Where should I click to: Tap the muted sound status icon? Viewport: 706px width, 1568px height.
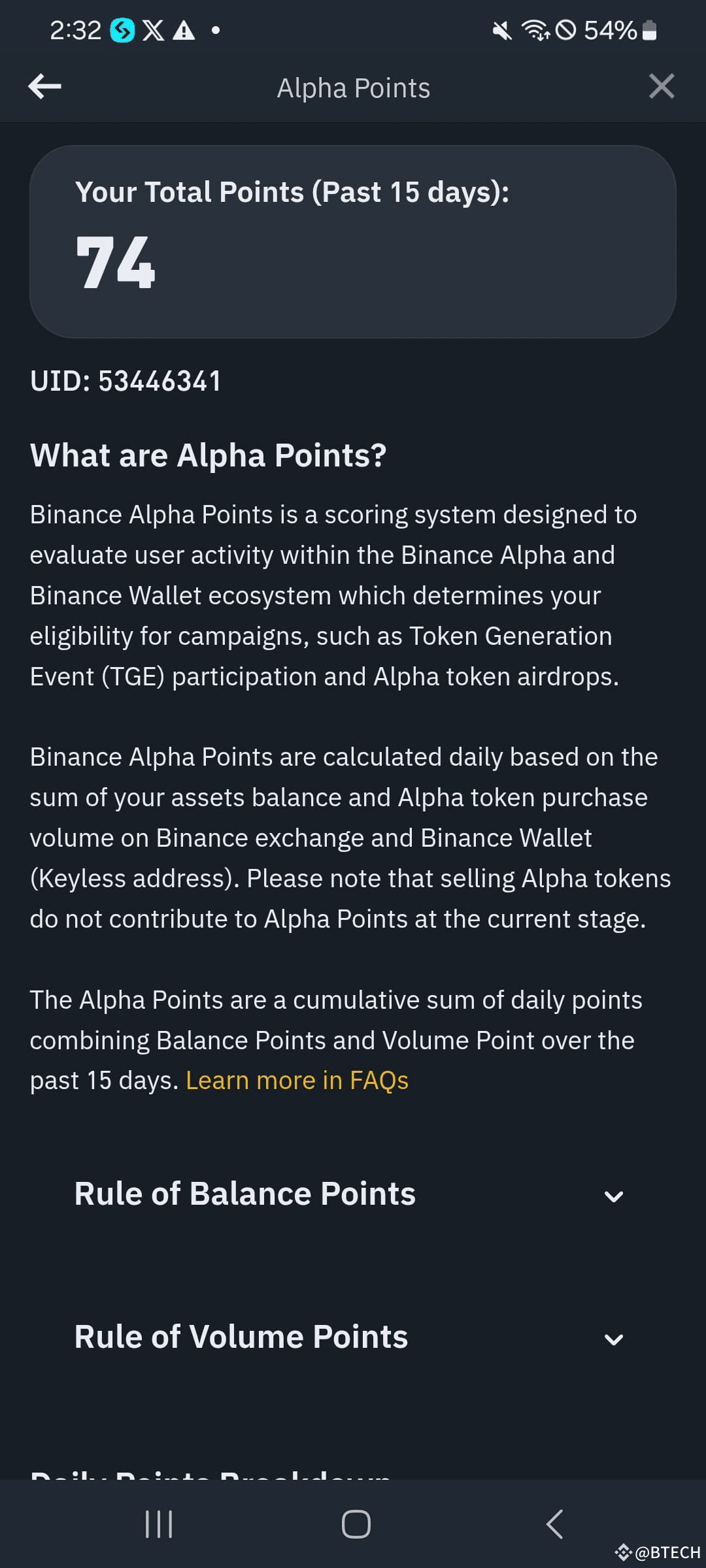pyautogui.click(x=502, y=30)
